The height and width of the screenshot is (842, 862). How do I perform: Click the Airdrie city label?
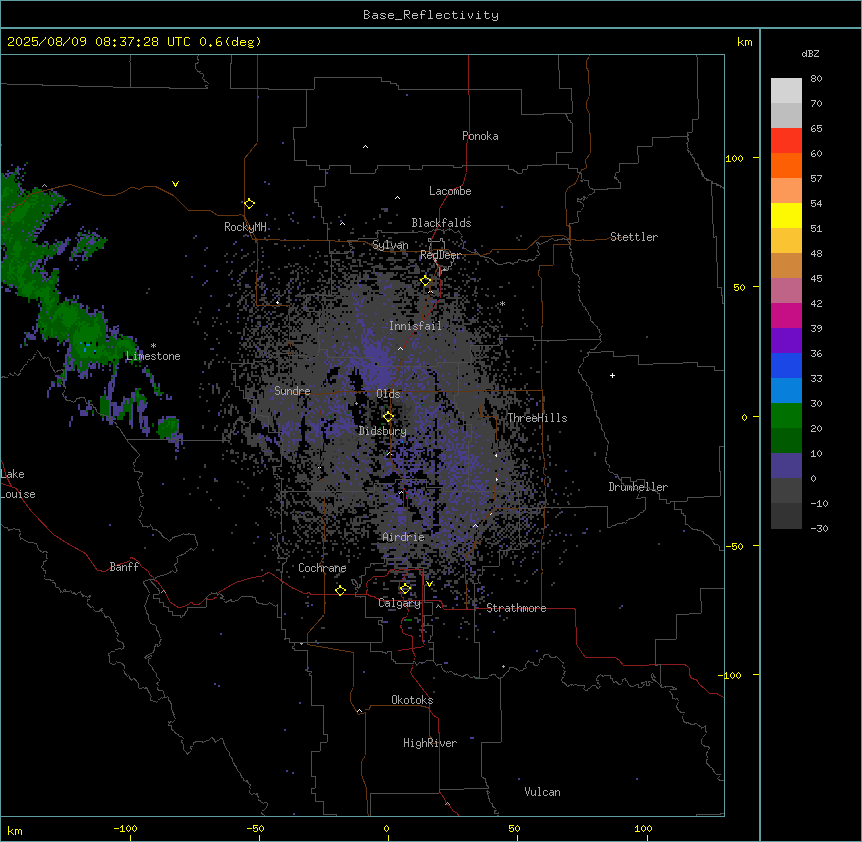click(404, 537)
